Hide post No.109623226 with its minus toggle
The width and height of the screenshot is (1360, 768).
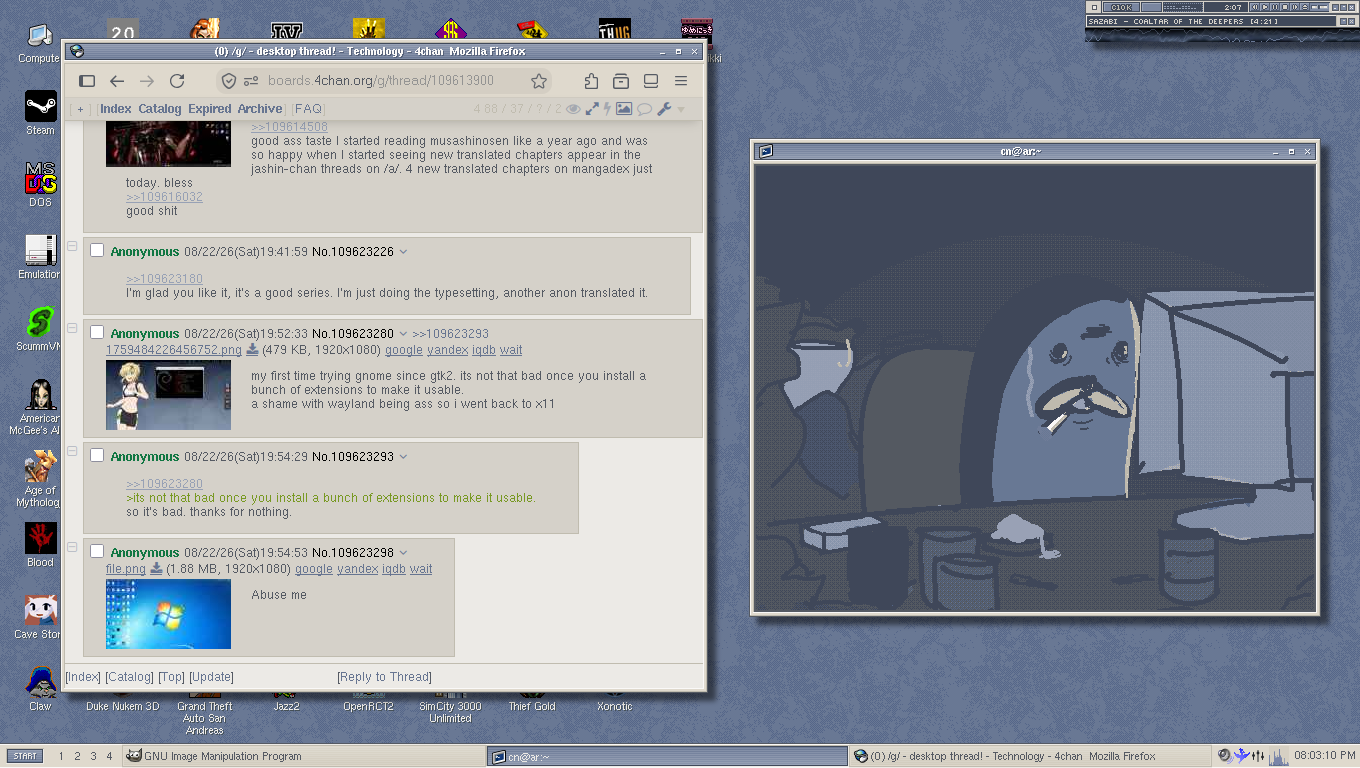(x=72, y=246)
